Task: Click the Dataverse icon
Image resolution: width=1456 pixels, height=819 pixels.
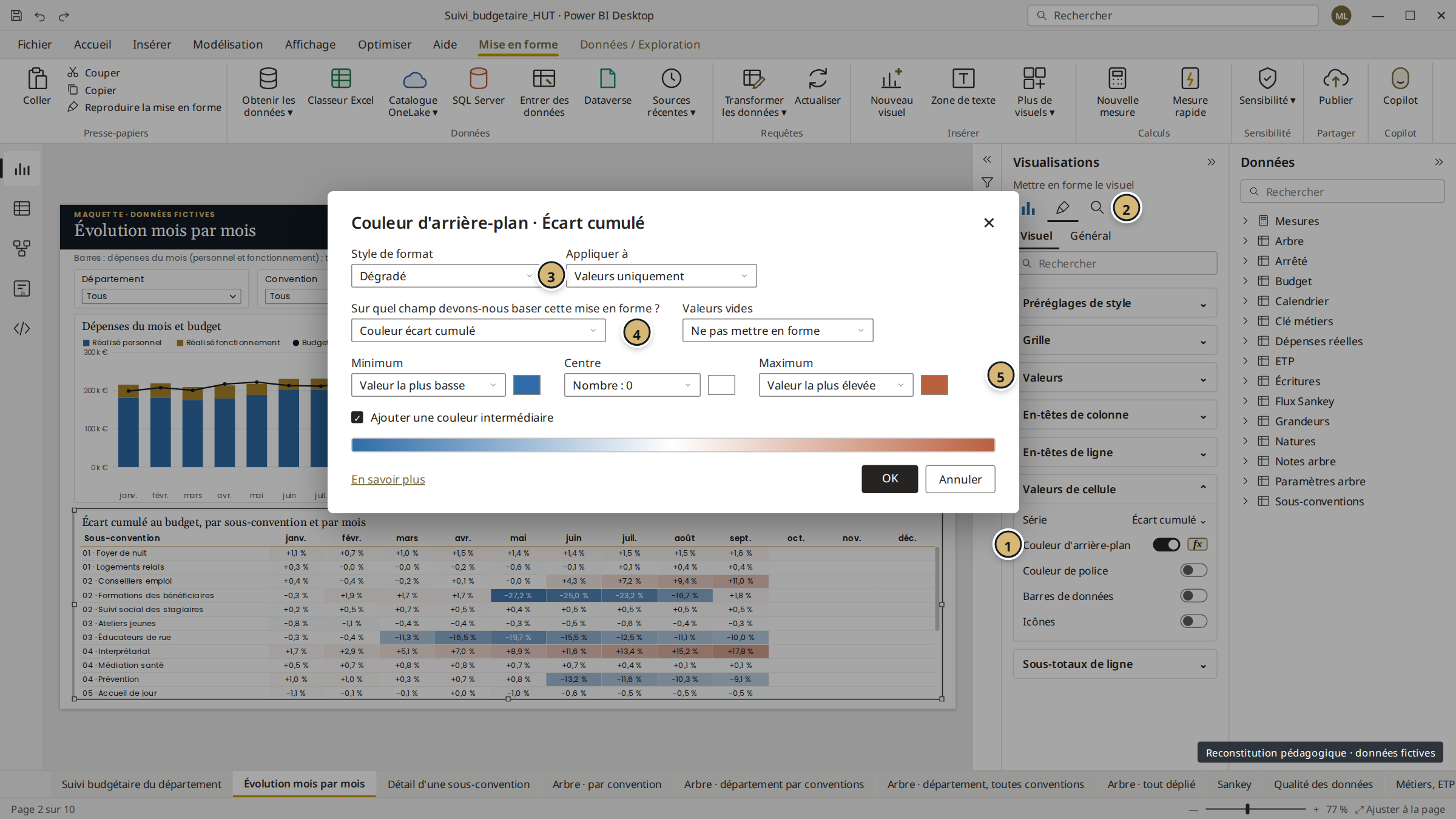Action: (x=607, y=79)
